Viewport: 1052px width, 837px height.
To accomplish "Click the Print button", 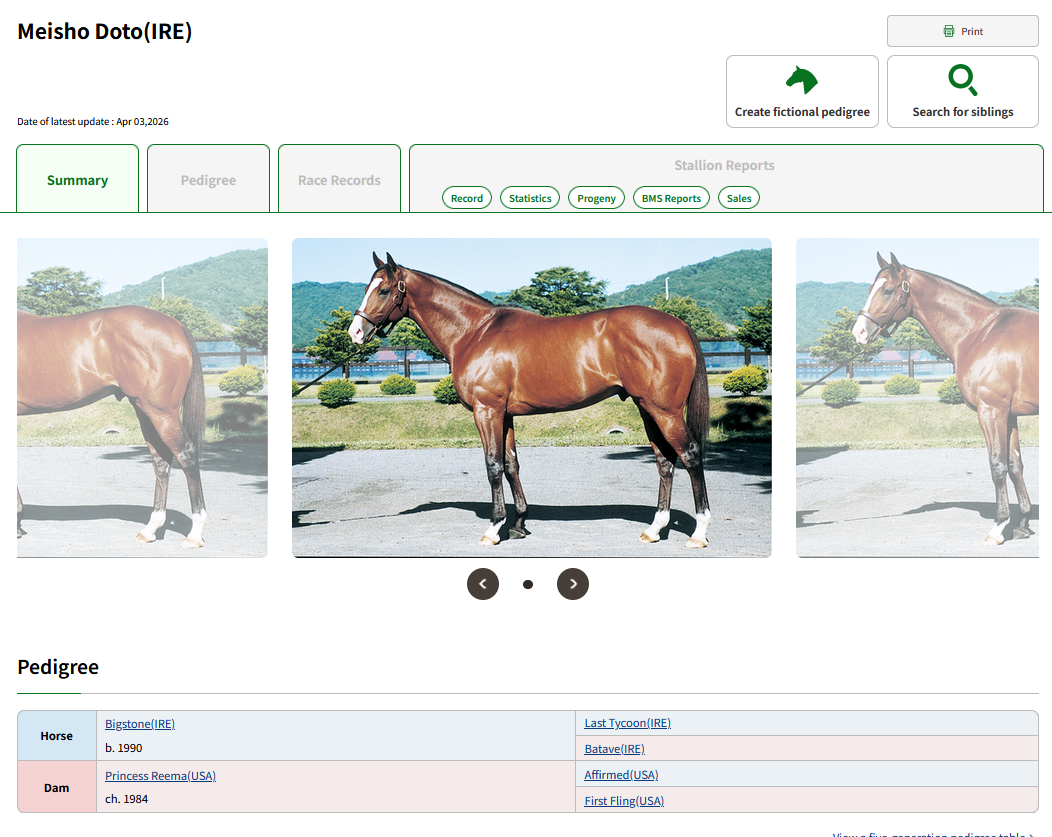I will tap(963, 32).
